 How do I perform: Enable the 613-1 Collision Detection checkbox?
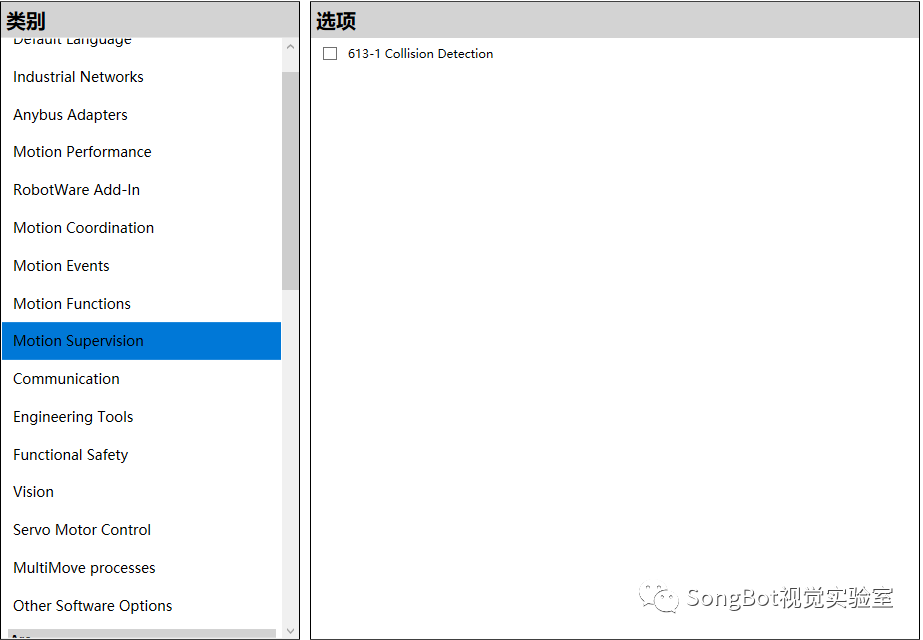tap(330, 54)
